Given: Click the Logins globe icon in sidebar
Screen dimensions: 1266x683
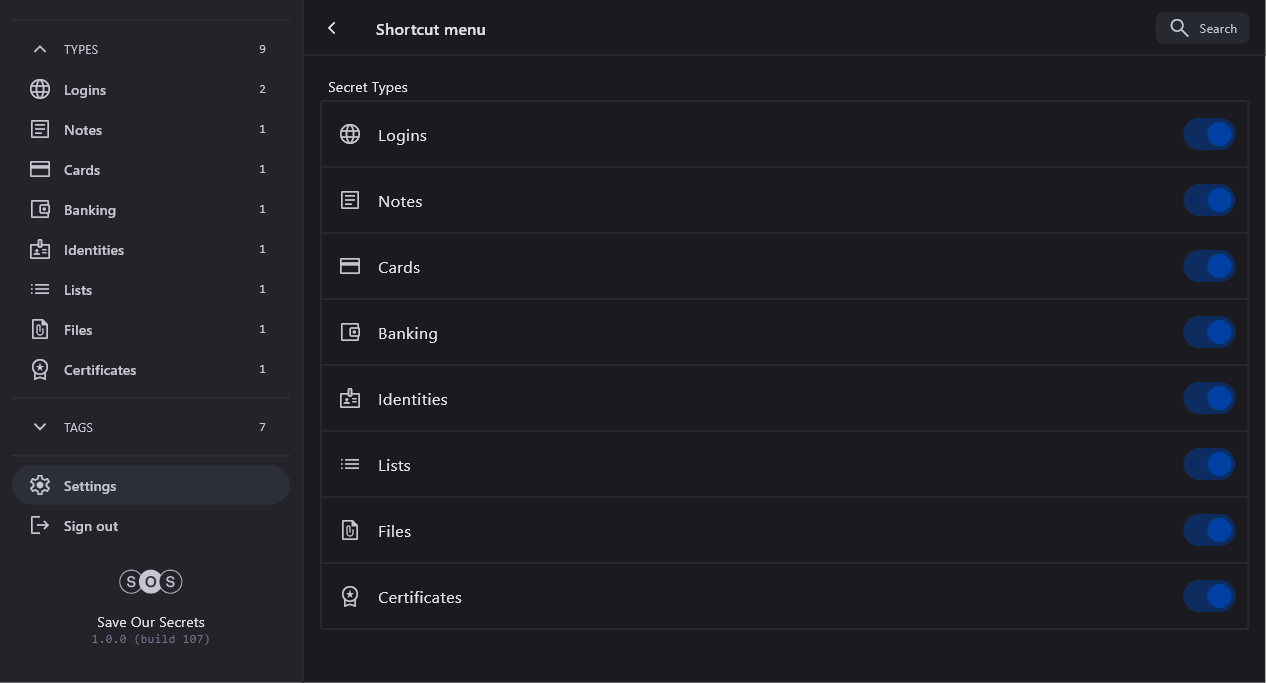Looking at the screenshot, I should pos(40,90).
